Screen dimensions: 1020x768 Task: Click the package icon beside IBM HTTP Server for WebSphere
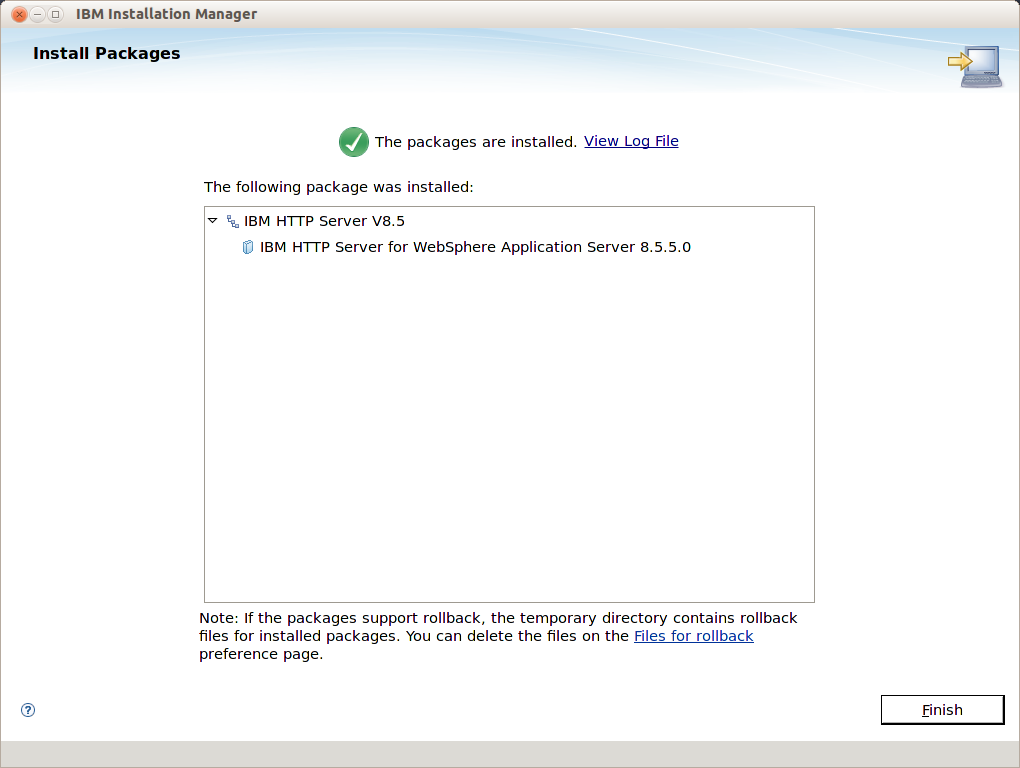248,247
